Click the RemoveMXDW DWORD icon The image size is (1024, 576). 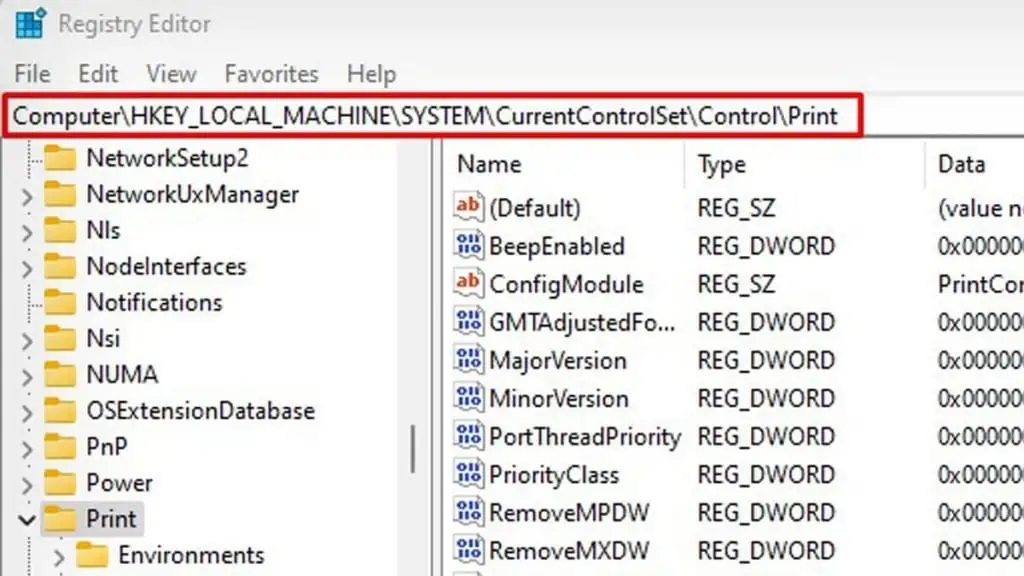tap(469, 551)
